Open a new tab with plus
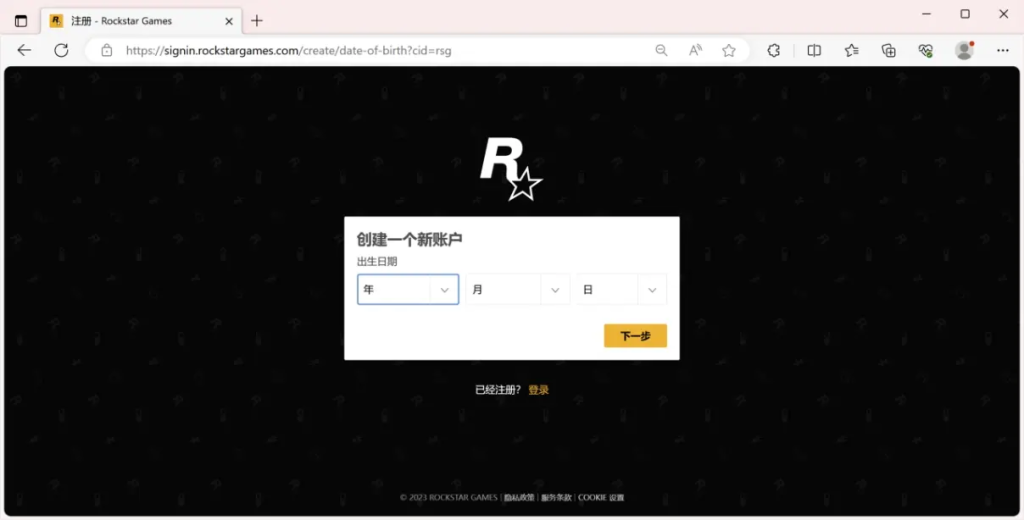 pyautogui.click(x=257, y=21)
